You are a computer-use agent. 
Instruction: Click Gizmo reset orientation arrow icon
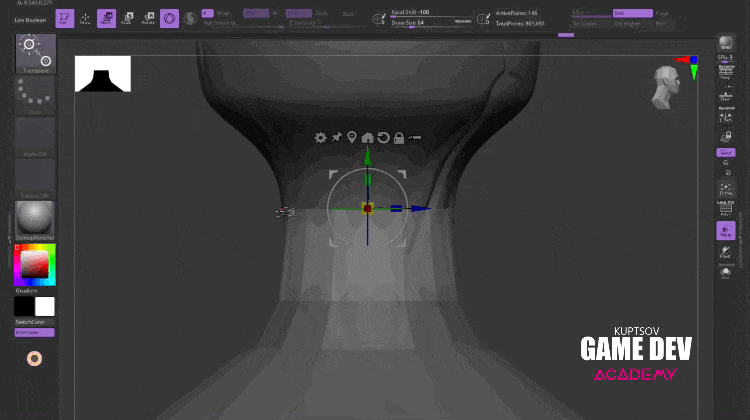(383, 138)
